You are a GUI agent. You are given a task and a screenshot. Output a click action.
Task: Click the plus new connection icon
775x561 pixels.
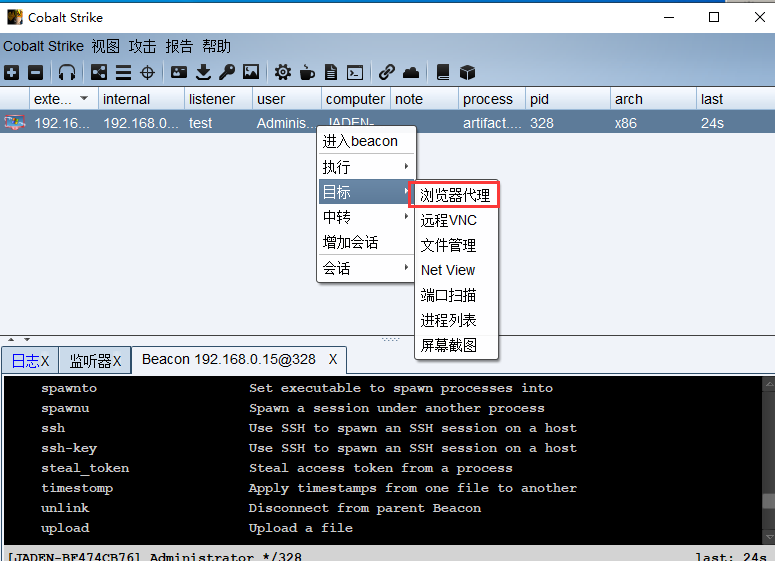[11, 72]
